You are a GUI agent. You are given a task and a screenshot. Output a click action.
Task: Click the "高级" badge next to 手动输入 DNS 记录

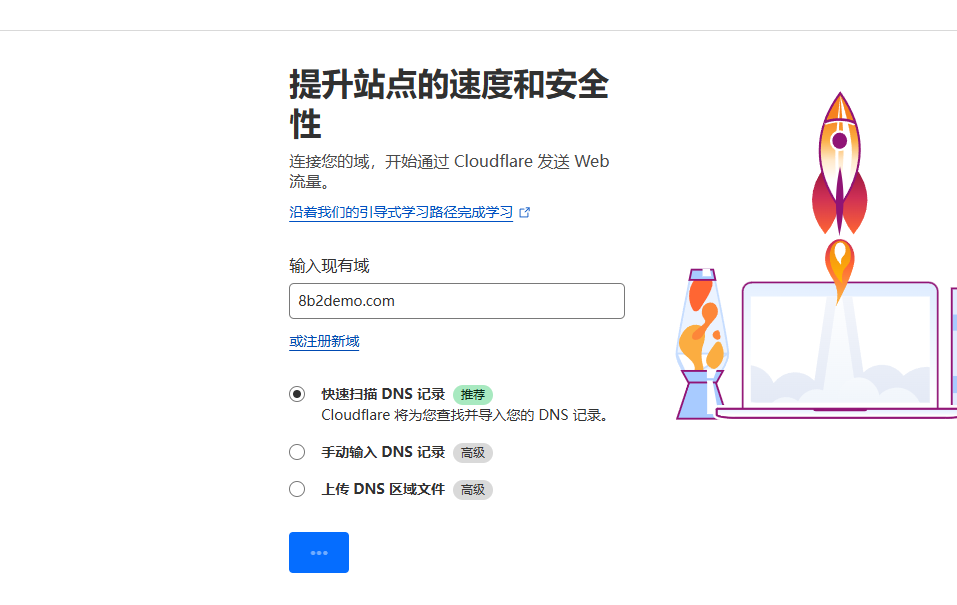click(471, 452)
